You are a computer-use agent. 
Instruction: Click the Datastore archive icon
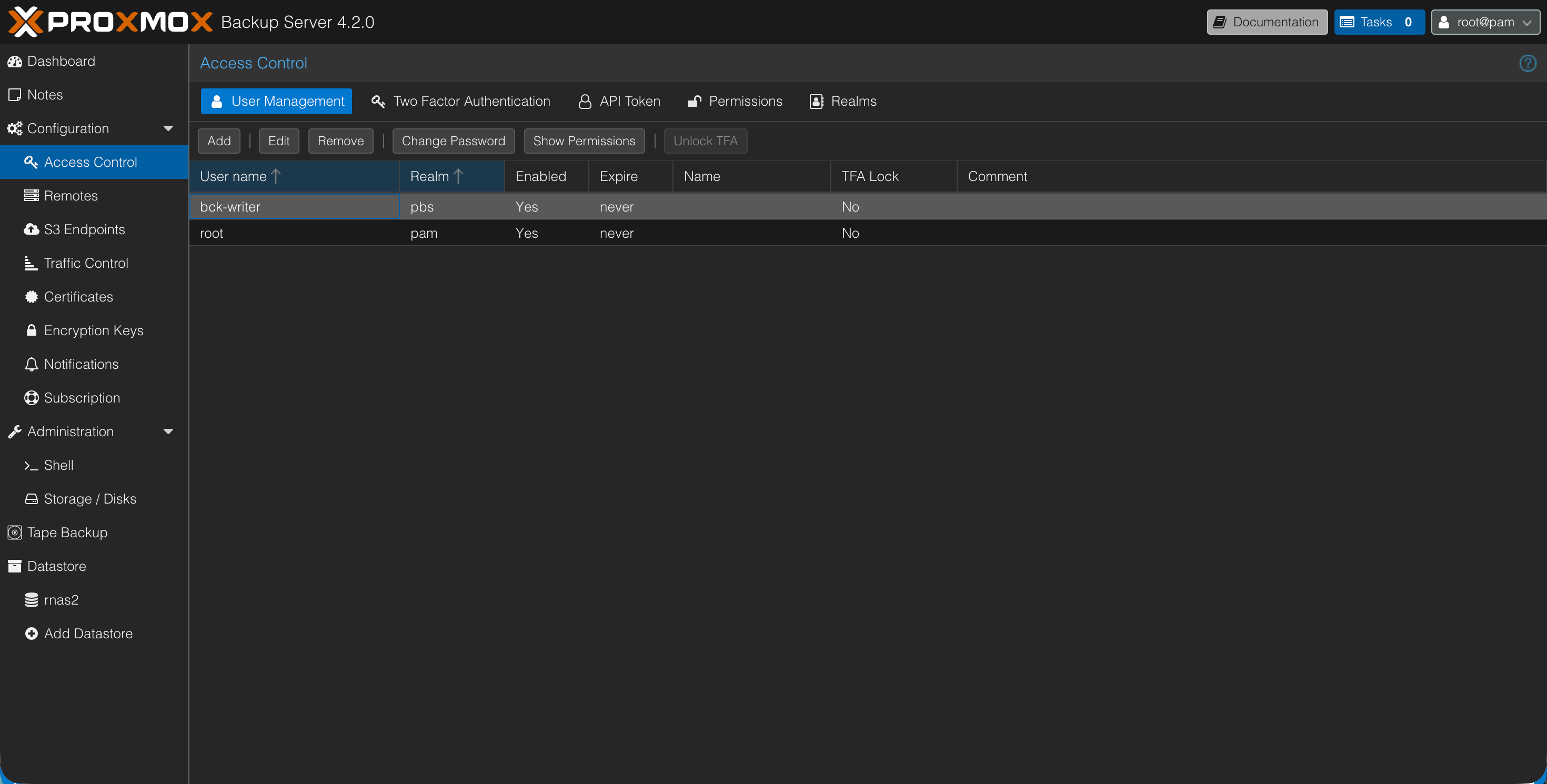tap(14, 566)
